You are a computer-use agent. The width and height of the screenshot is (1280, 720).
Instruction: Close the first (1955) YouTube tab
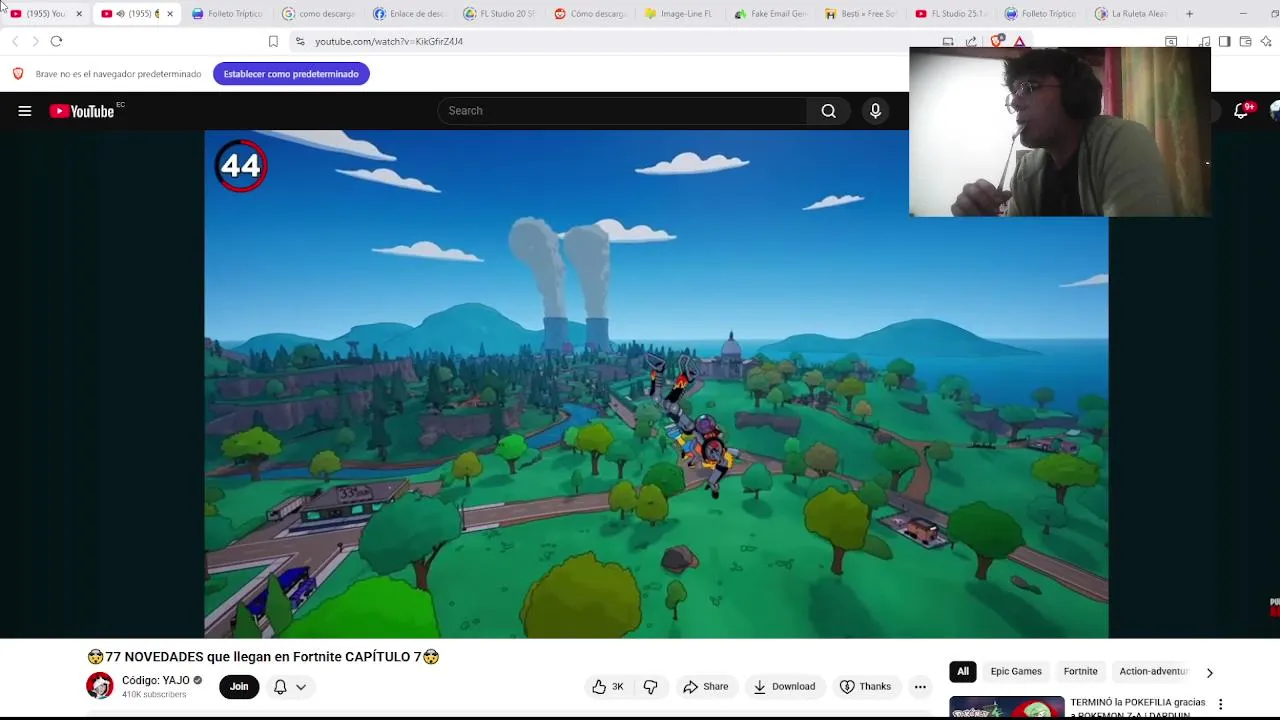(x=79, y=13)
